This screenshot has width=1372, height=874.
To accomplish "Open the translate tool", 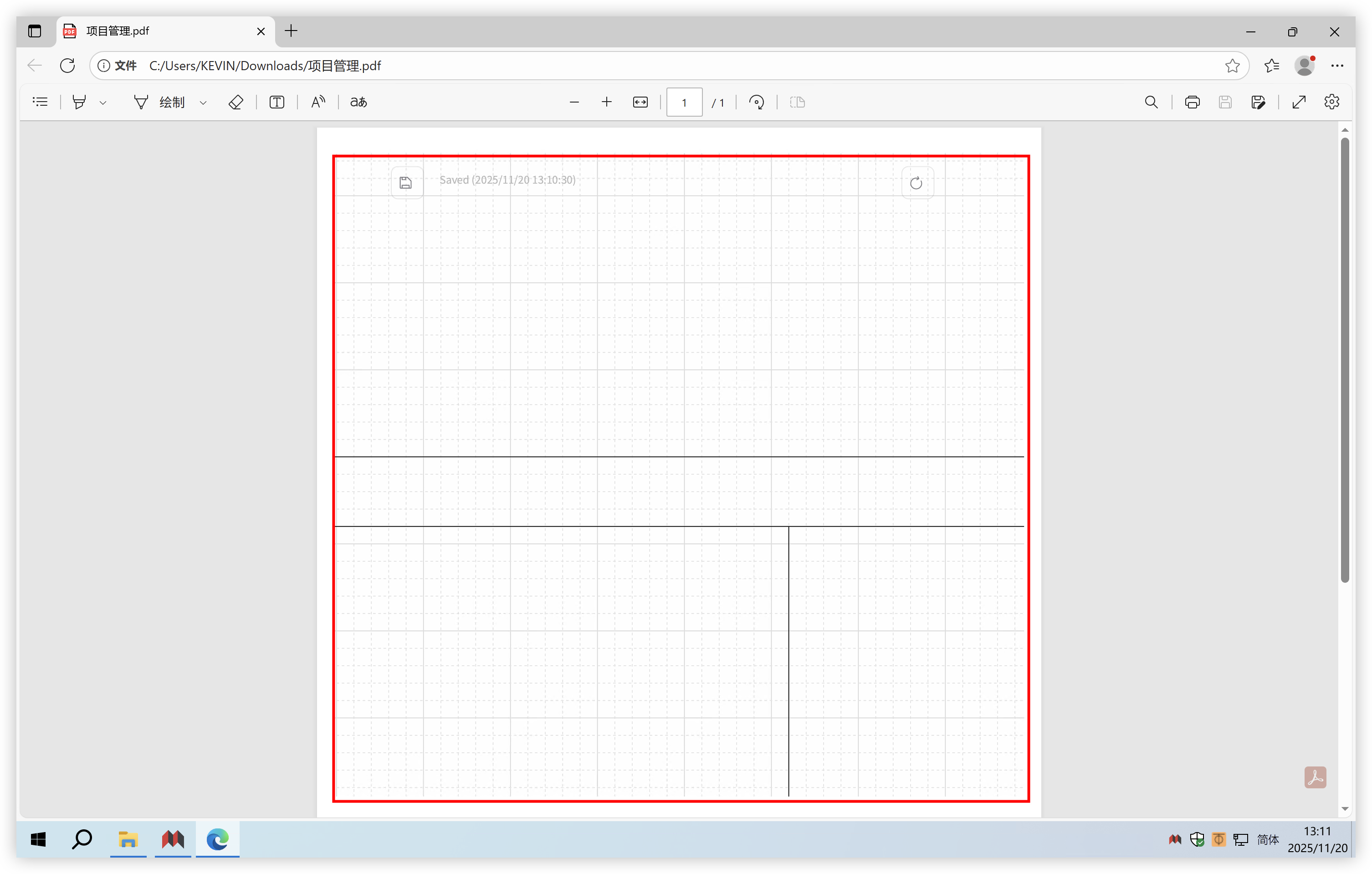I will click(358, 102).
